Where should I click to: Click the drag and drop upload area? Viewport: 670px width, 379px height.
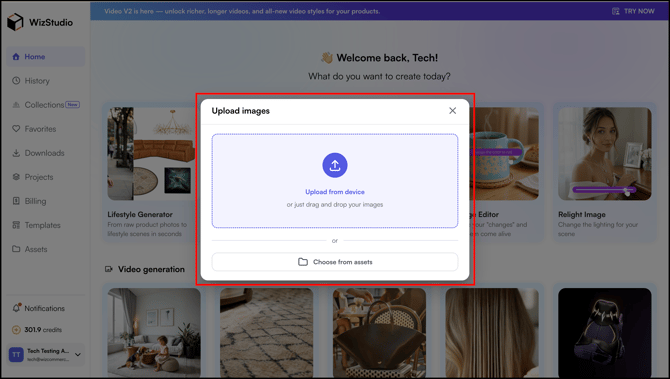[335, 181]
